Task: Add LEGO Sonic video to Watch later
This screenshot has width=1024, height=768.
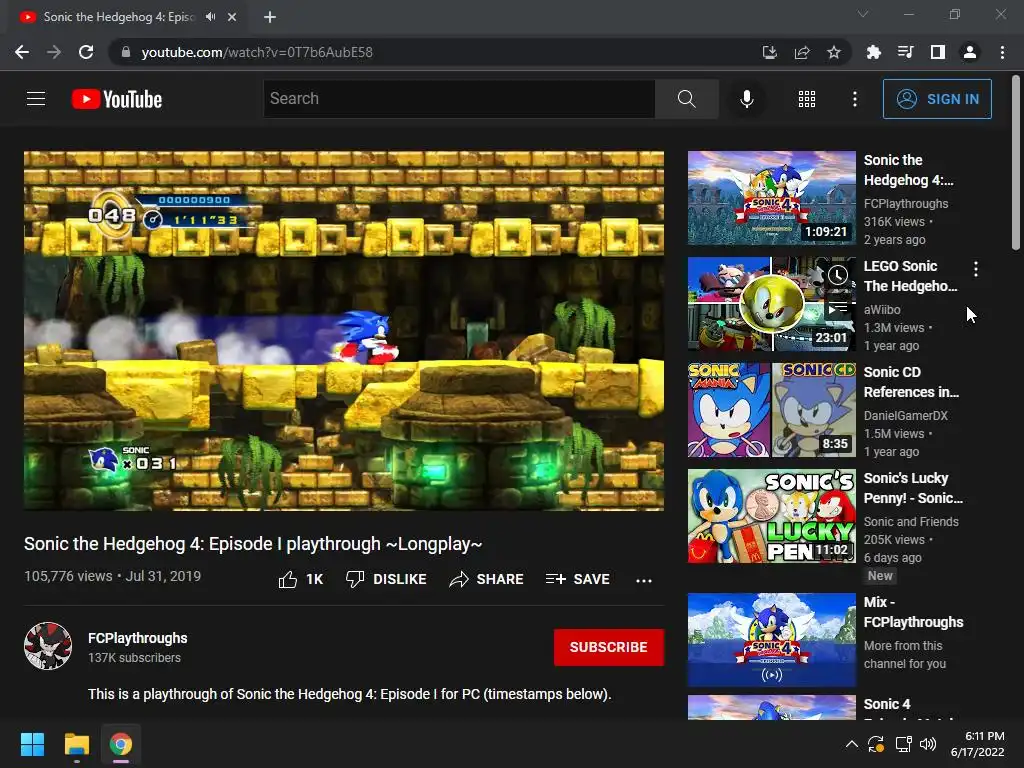Action: (x=838, y=276)
